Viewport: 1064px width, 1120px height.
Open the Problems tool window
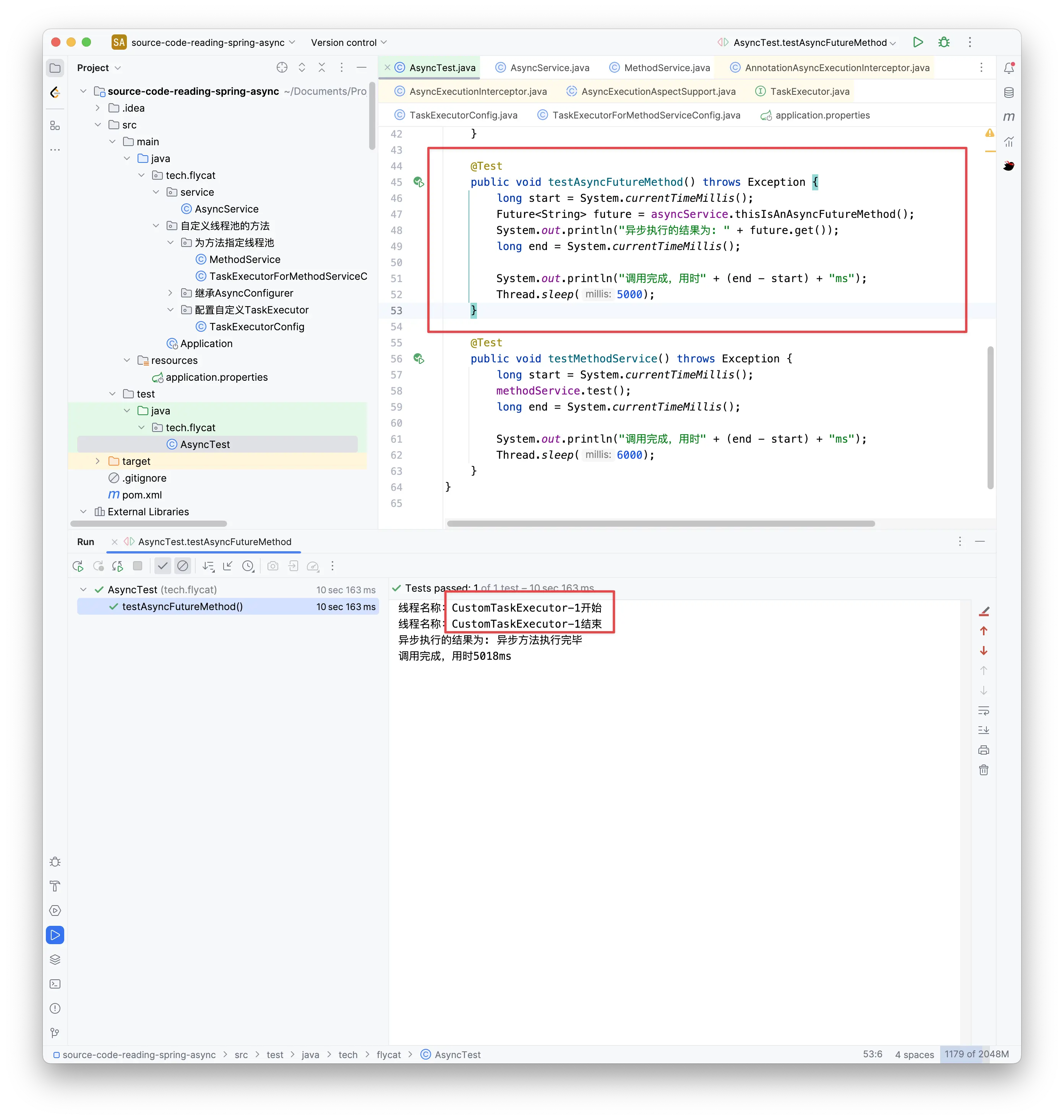click(x=55, y=1008)
